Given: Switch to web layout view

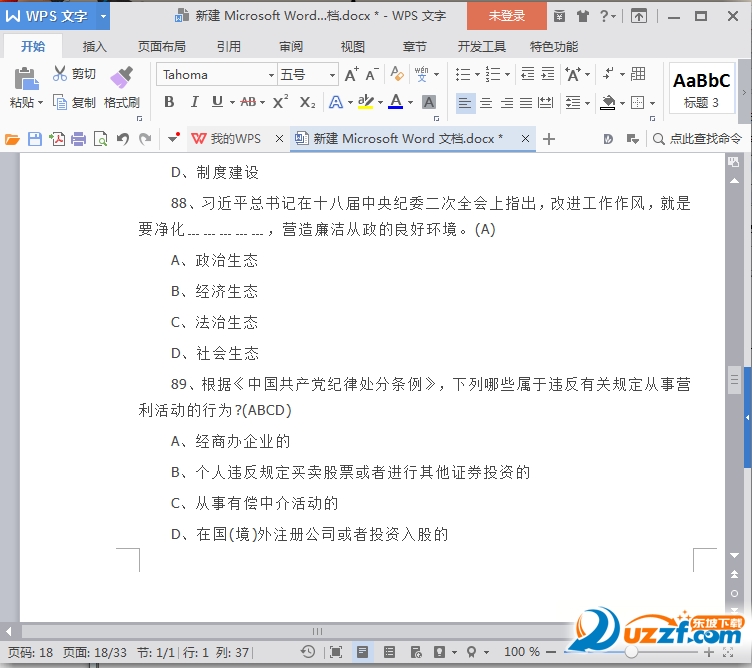Looking at the screenshot, I should (x=416, y=652).
